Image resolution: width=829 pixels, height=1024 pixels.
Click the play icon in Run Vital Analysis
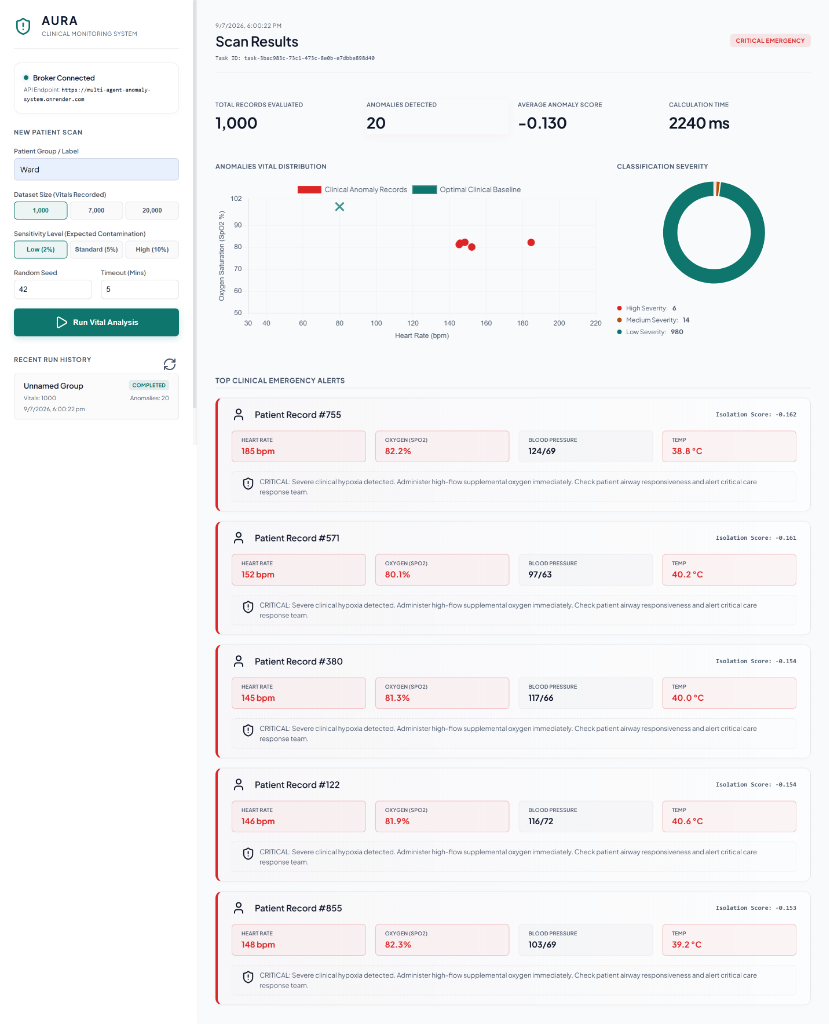pos(61,323)
